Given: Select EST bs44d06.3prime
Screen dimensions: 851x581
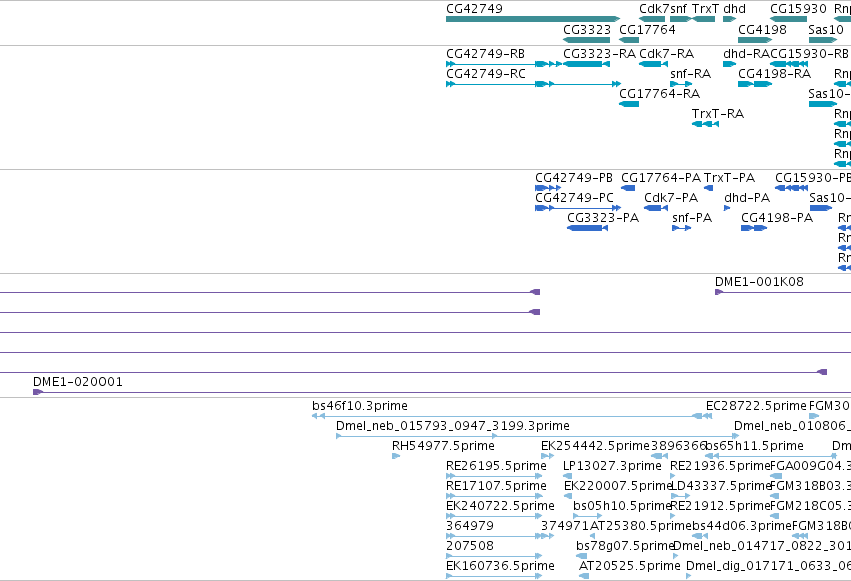Looking at the screenshot, I should tap(700, 537).
